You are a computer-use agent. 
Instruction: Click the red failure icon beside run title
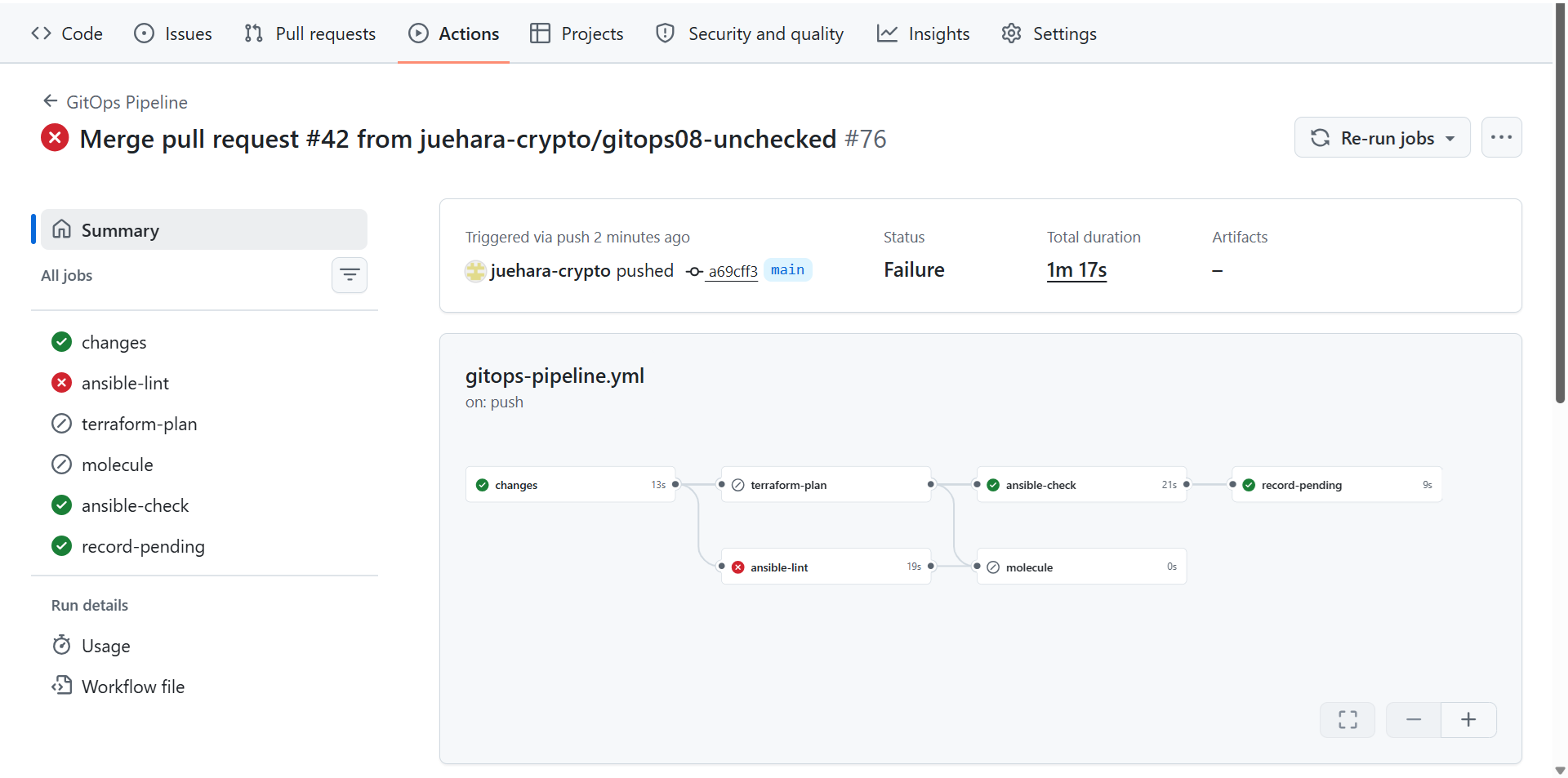55,138
